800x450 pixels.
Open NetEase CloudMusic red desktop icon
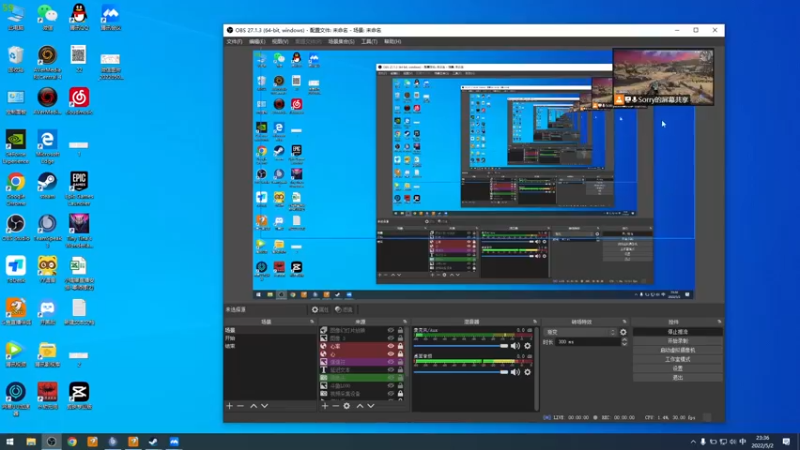[x=79, y=101]
